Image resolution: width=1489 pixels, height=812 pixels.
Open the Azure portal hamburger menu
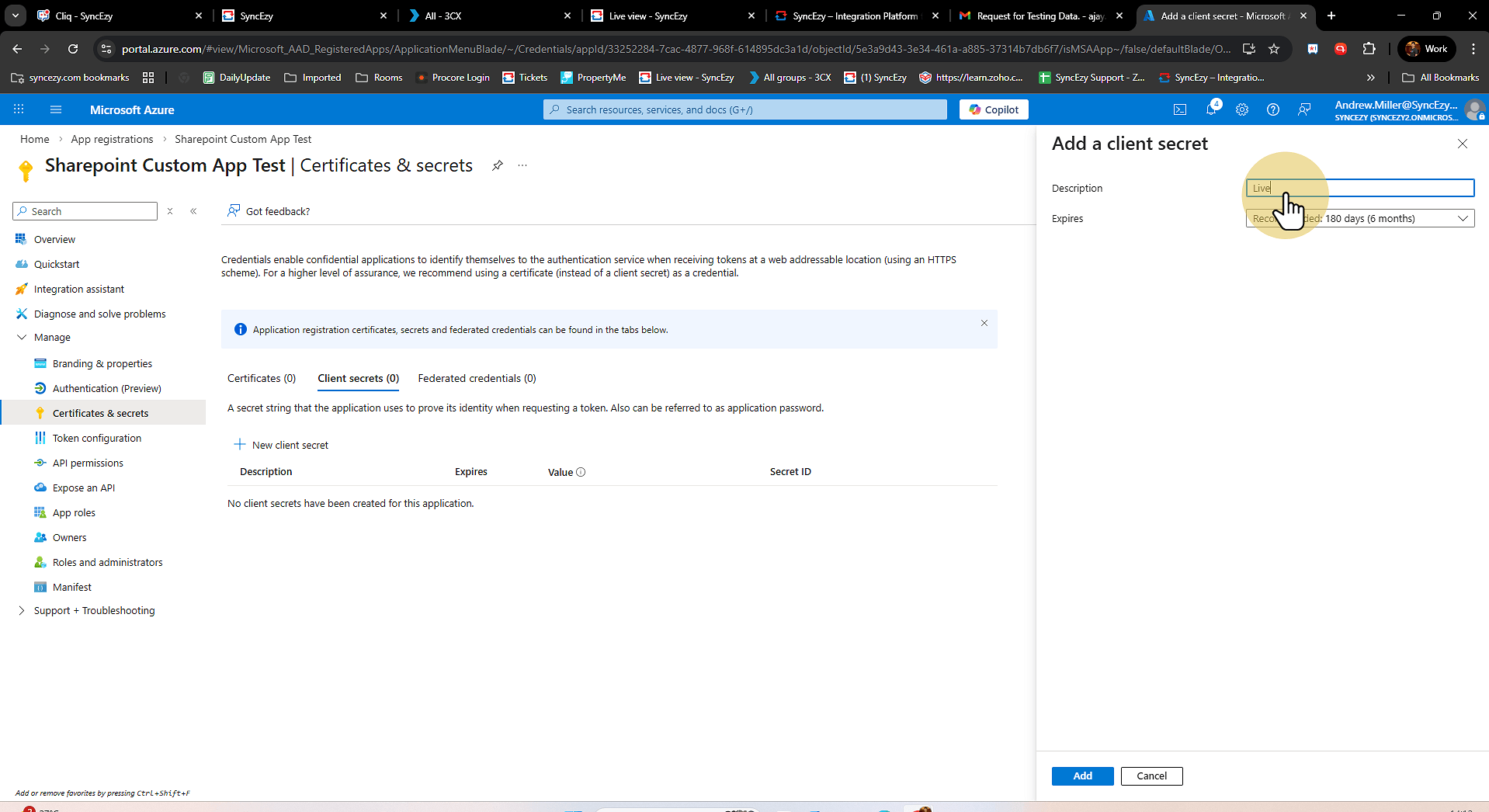pyautogui.click(x=56, y=109)
